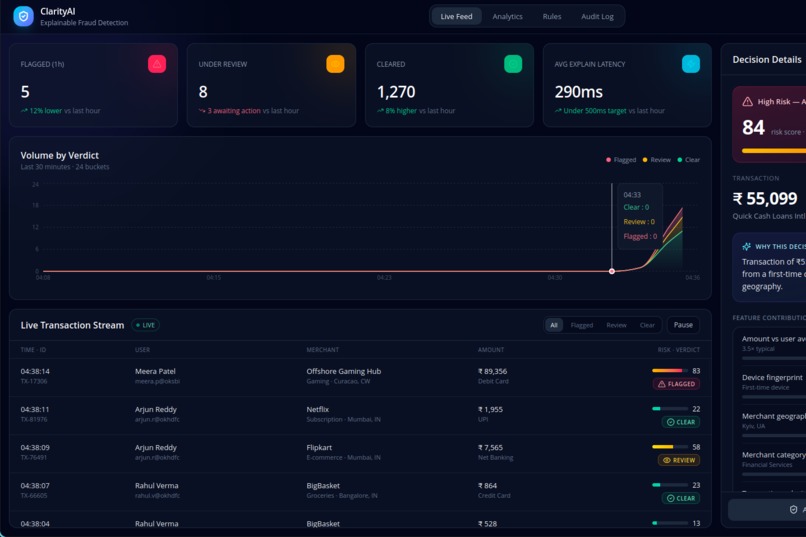
Task: Click the ₹ 7,565 amount
Action: pyautogui.click(x=490, y=447)
